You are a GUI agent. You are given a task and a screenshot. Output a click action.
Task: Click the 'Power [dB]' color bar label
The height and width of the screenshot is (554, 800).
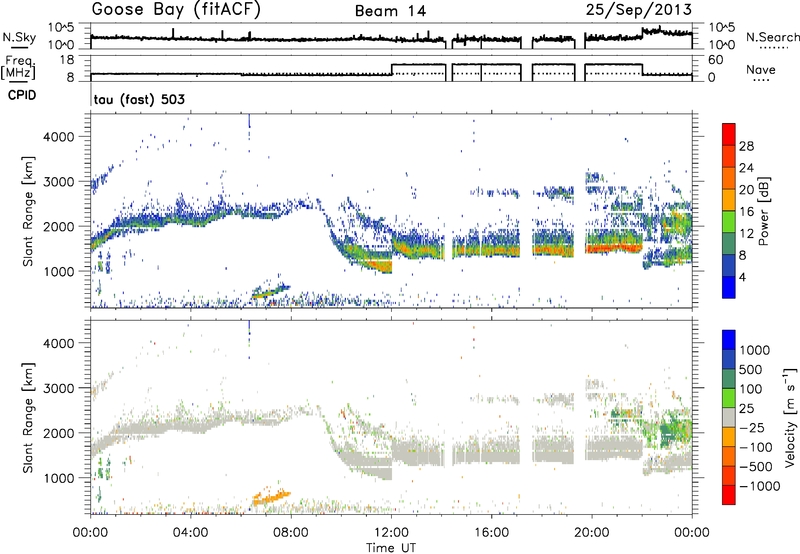pos(764,211)
